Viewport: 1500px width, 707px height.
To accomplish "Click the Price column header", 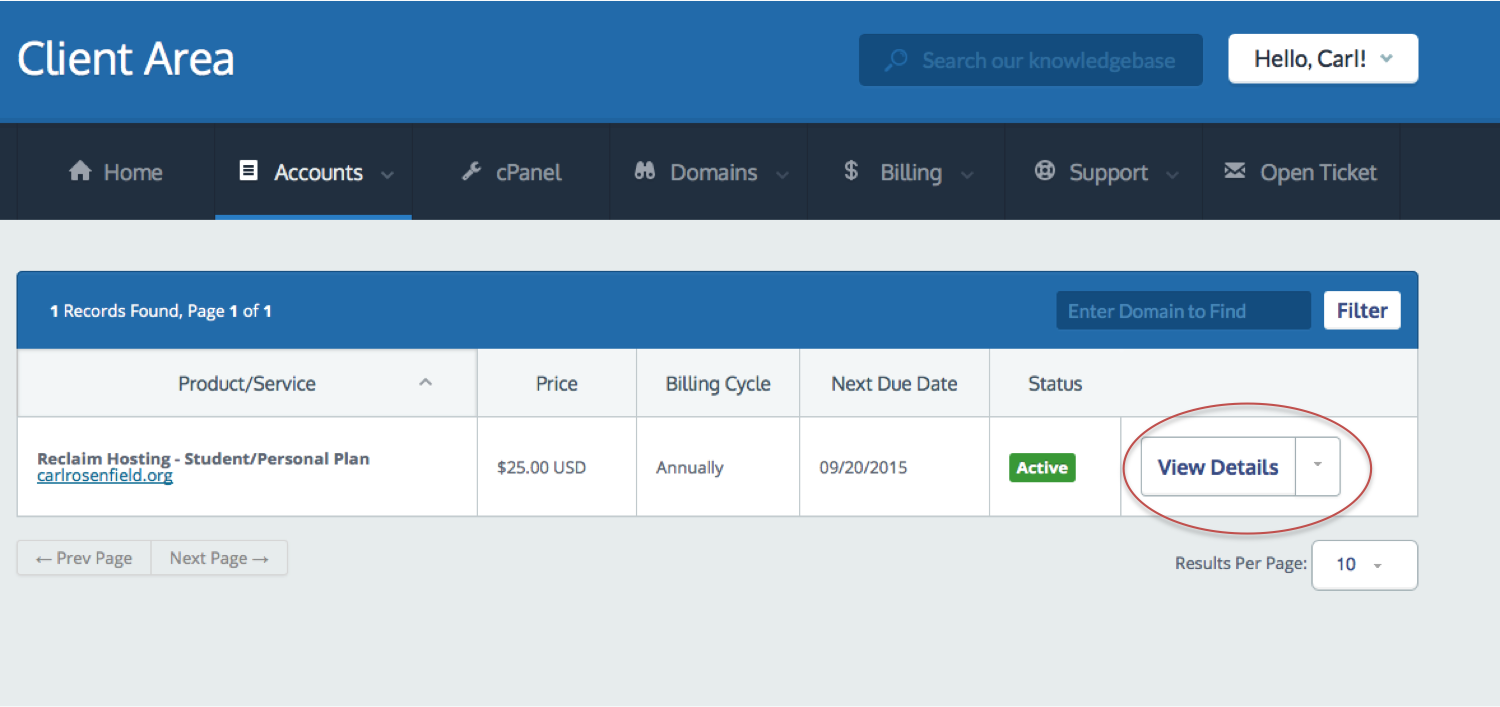I will coord(557,383).
